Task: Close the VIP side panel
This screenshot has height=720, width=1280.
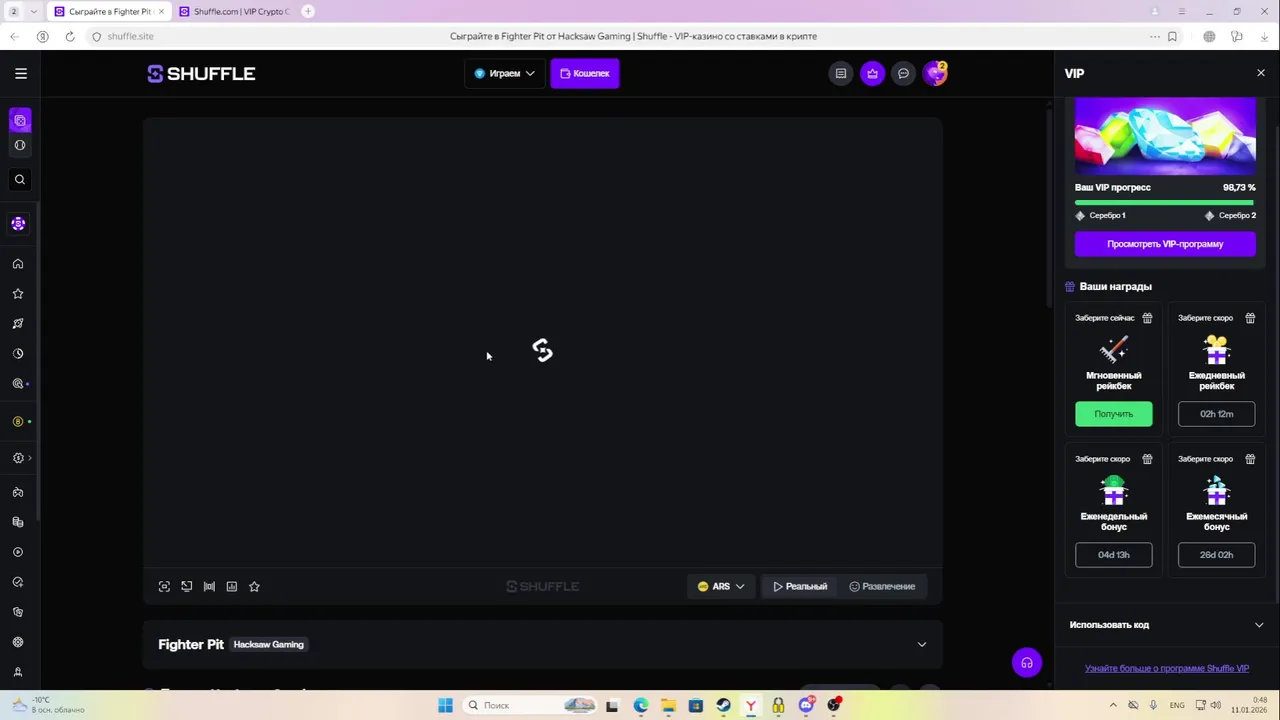Action: [1261, 73]
